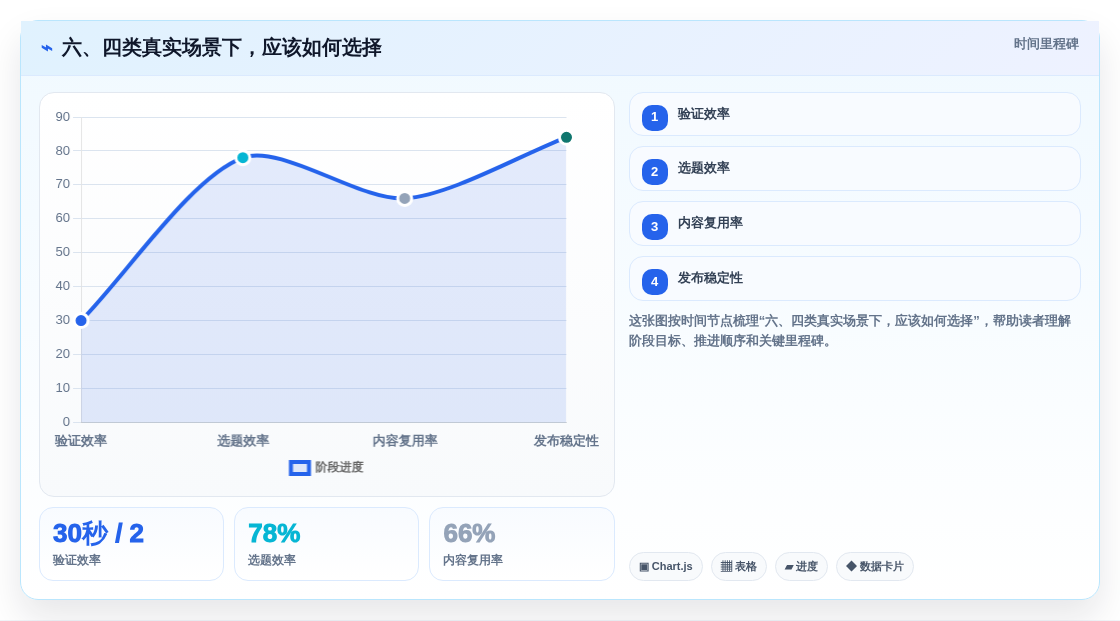Click the 验证效率 caption under 30秒 / 2
1120x621 pixels.
click(76, 560)
